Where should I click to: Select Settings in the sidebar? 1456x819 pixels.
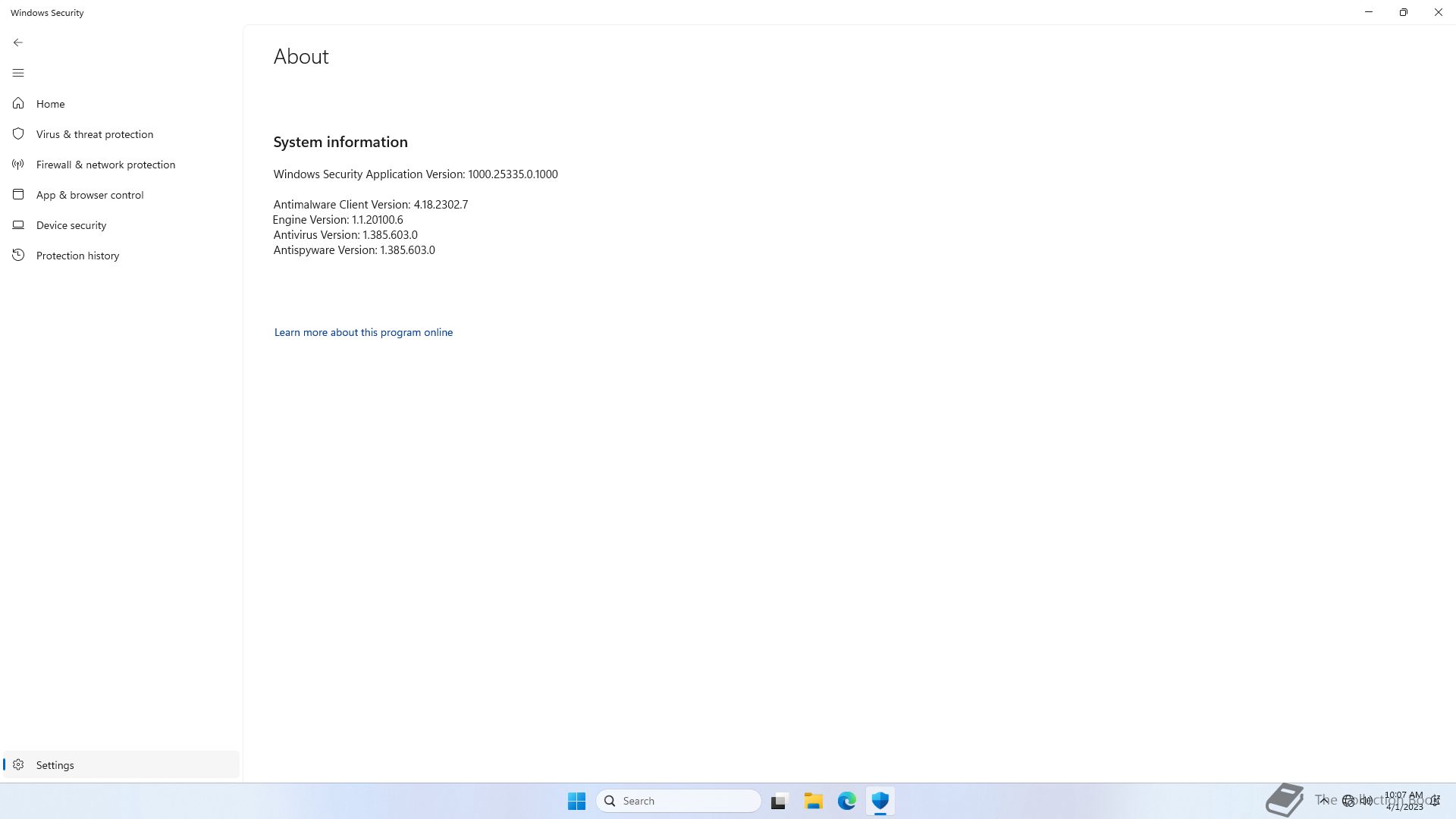coord(121,765)
